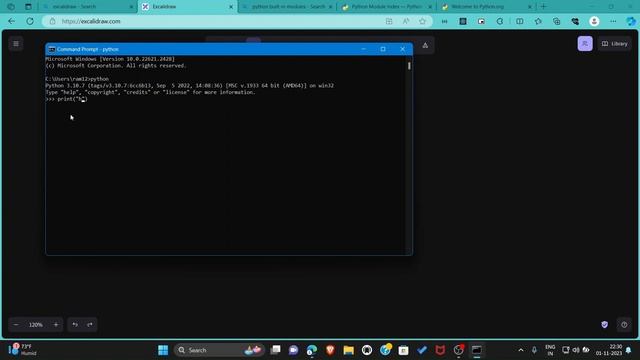Open the read aloud button in the address bar
Screen dimensions: 640x360
[x=406, y=21]
